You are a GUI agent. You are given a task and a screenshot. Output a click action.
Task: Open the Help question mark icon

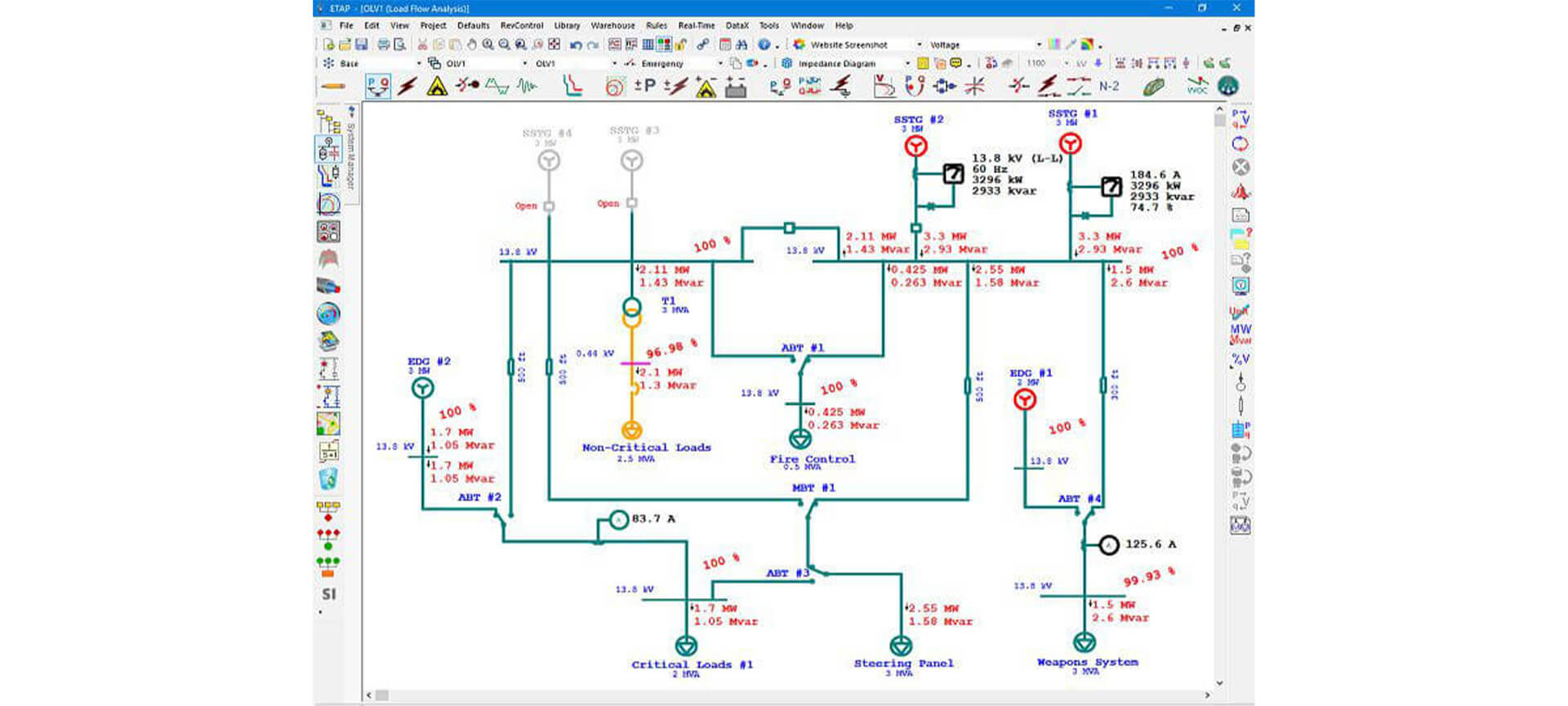[764, 45]
